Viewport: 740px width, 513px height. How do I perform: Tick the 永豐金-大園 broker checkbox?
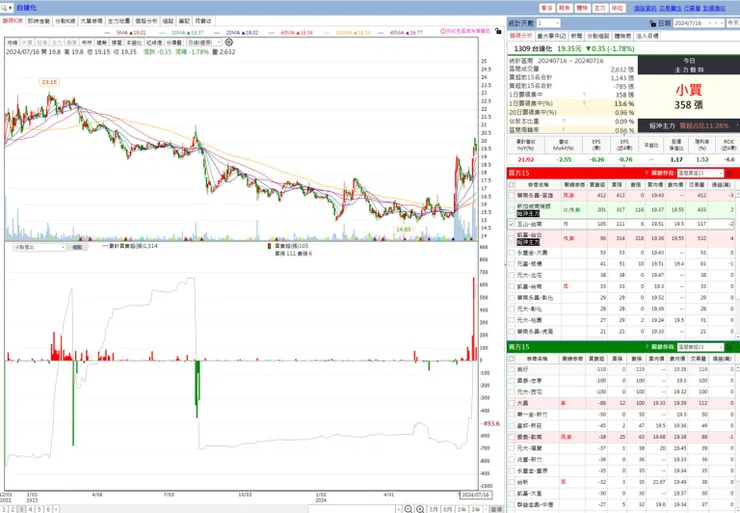pos(512,252)
